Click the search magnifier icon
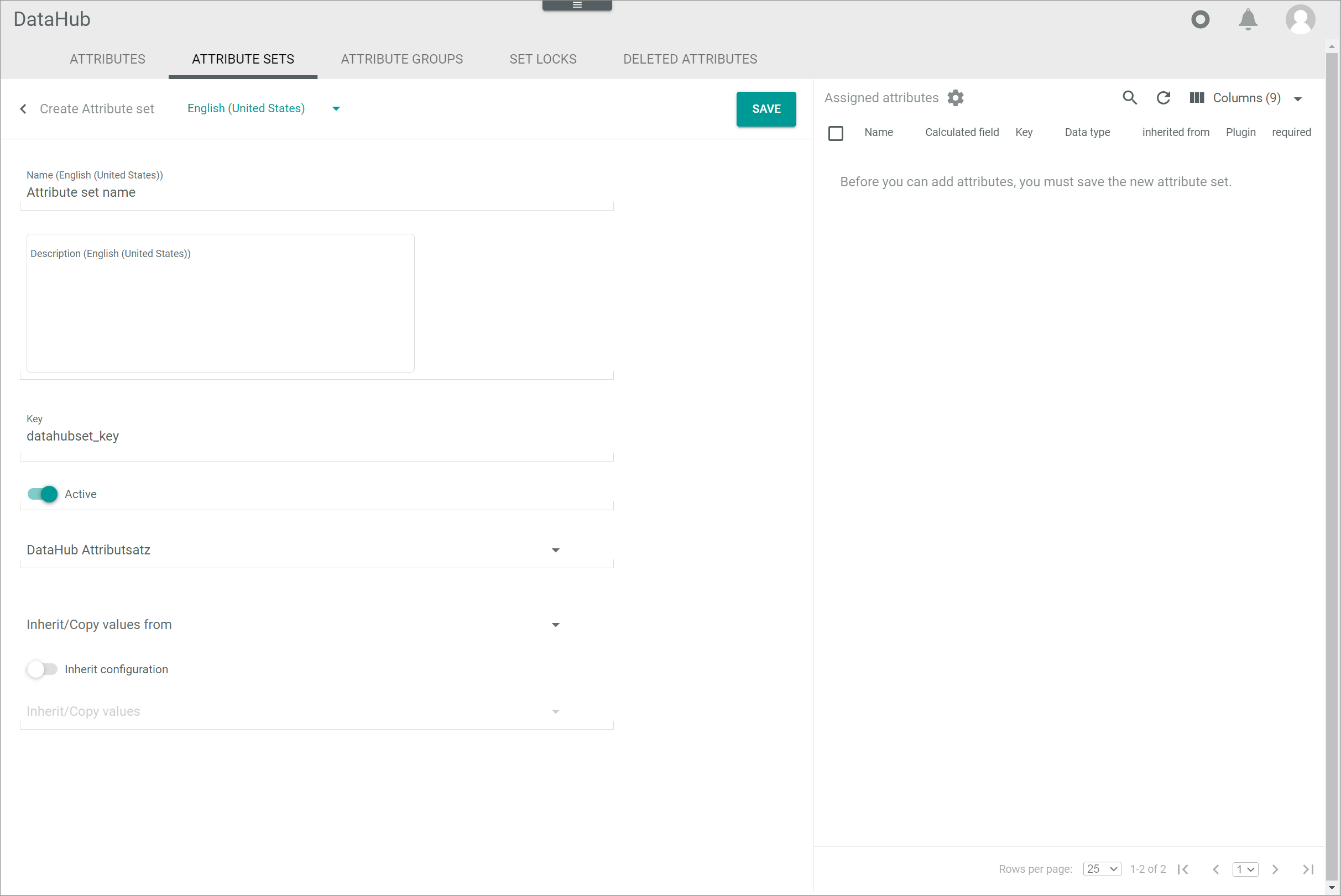The height and width of the screenshot is (896, 1341). click(x=1130, y=98)
